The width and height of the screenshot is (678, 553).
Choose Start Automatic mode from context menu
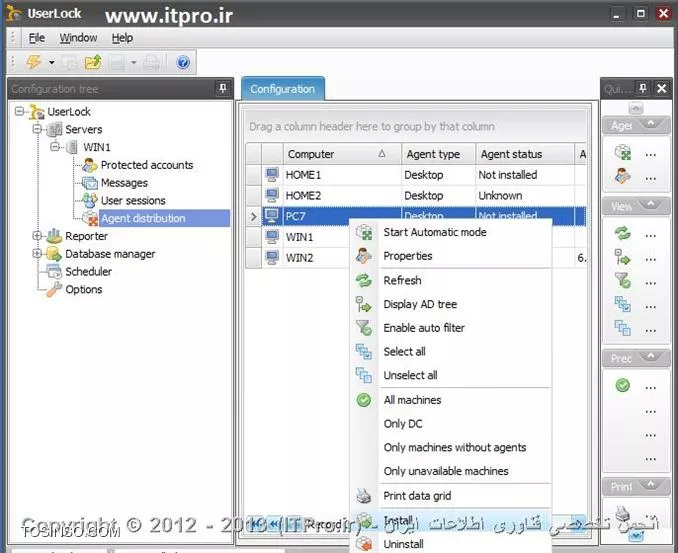coord(451,232)
